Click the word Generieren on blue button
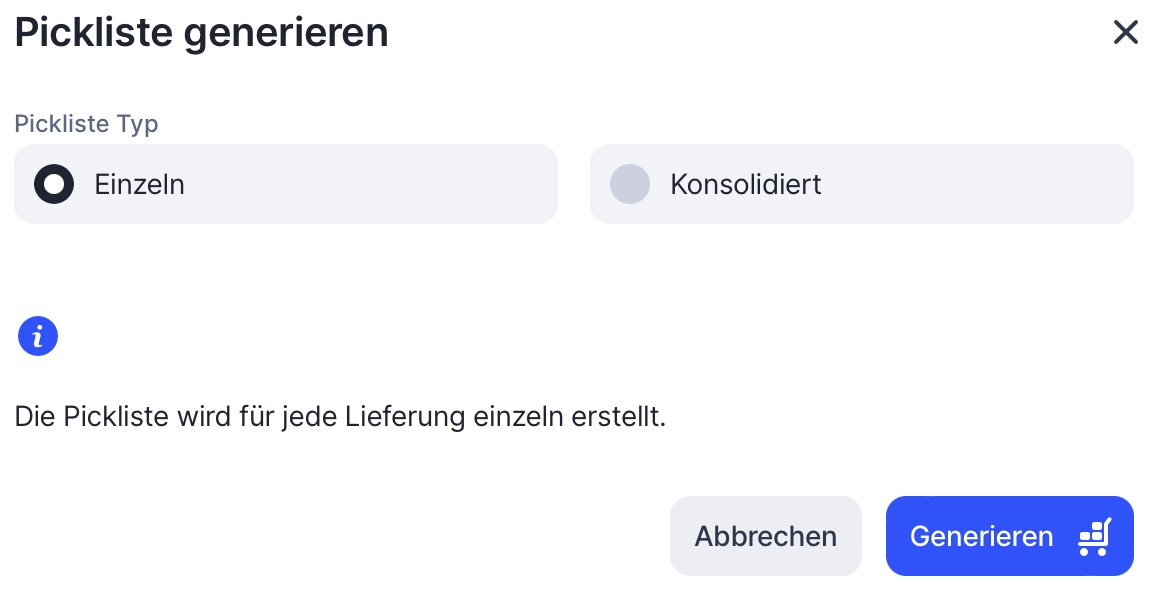1154x590 pixels. click(x=981, y=537)
